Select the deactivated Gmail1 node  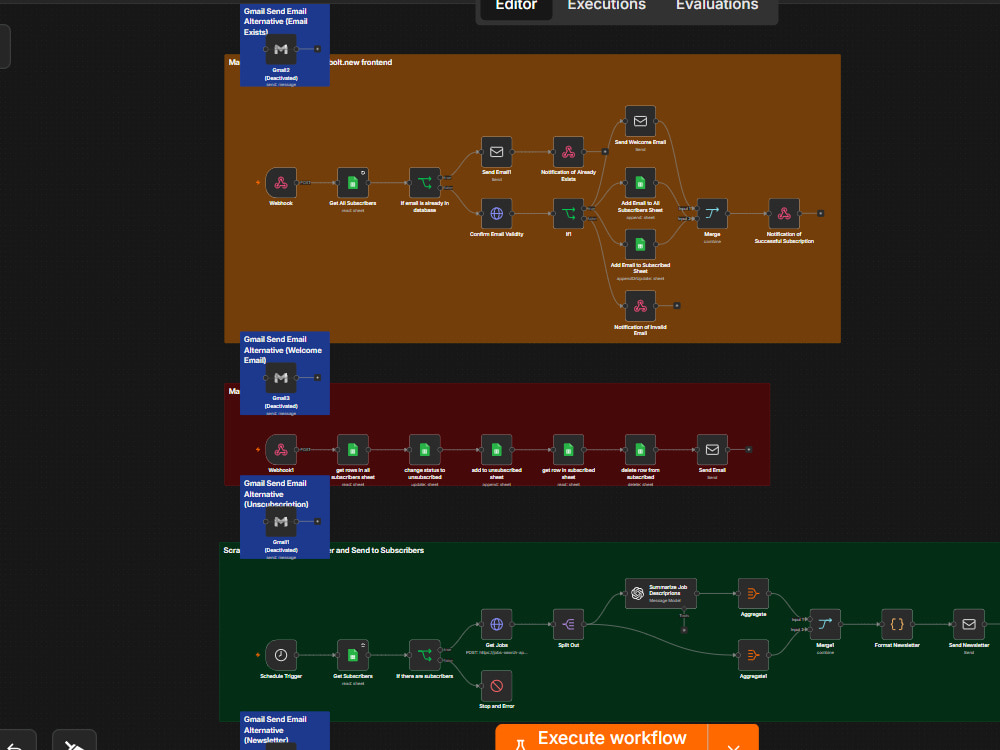[281, 522]
